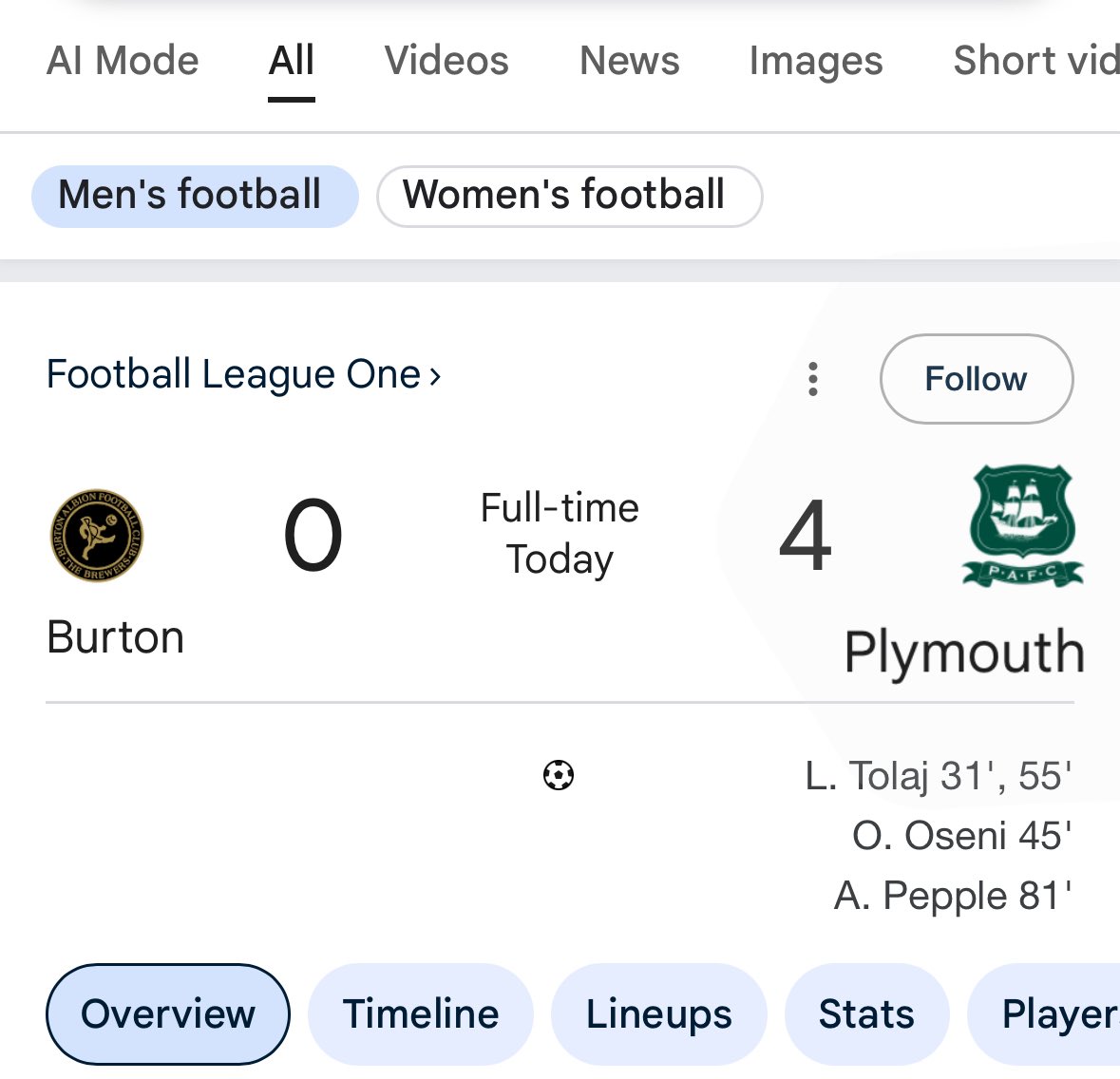Follow this match
The image size is (1120, 1079).
click(976, 379)
